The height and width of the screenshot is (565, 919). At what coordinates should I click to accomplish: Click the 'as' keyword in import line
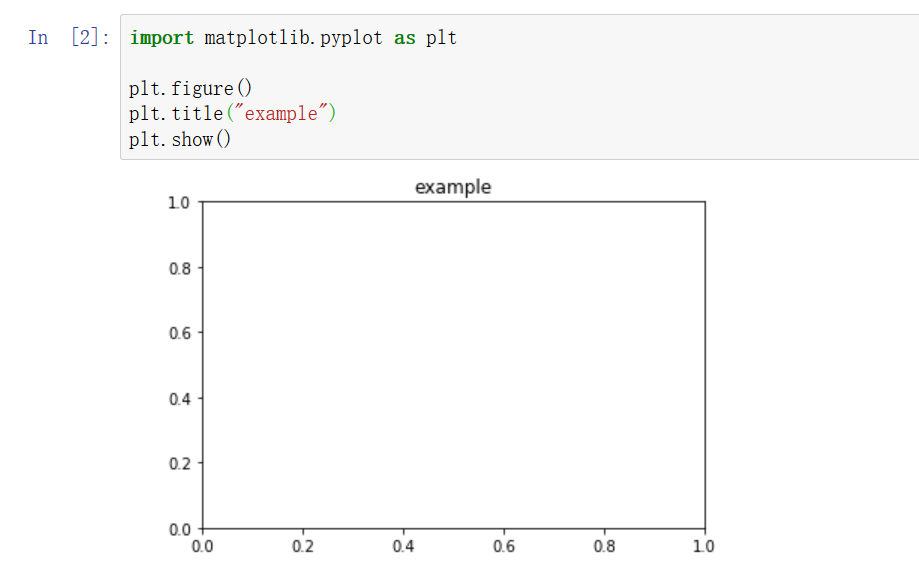(404, 38)
